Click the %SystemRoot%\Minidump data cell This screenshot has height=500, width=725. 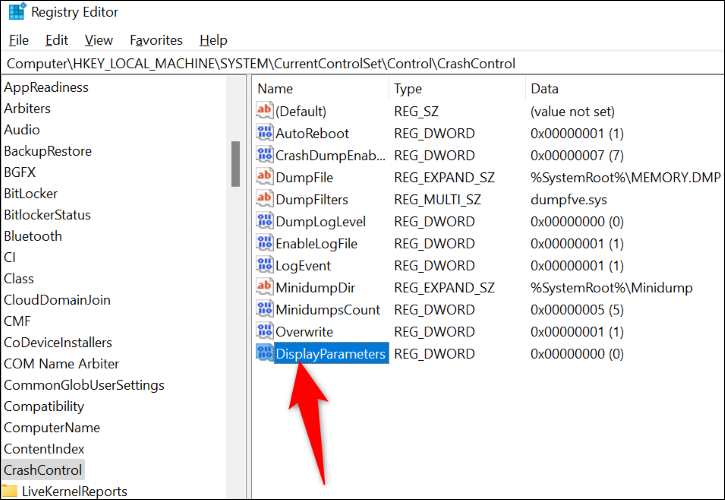coord(611,288)
